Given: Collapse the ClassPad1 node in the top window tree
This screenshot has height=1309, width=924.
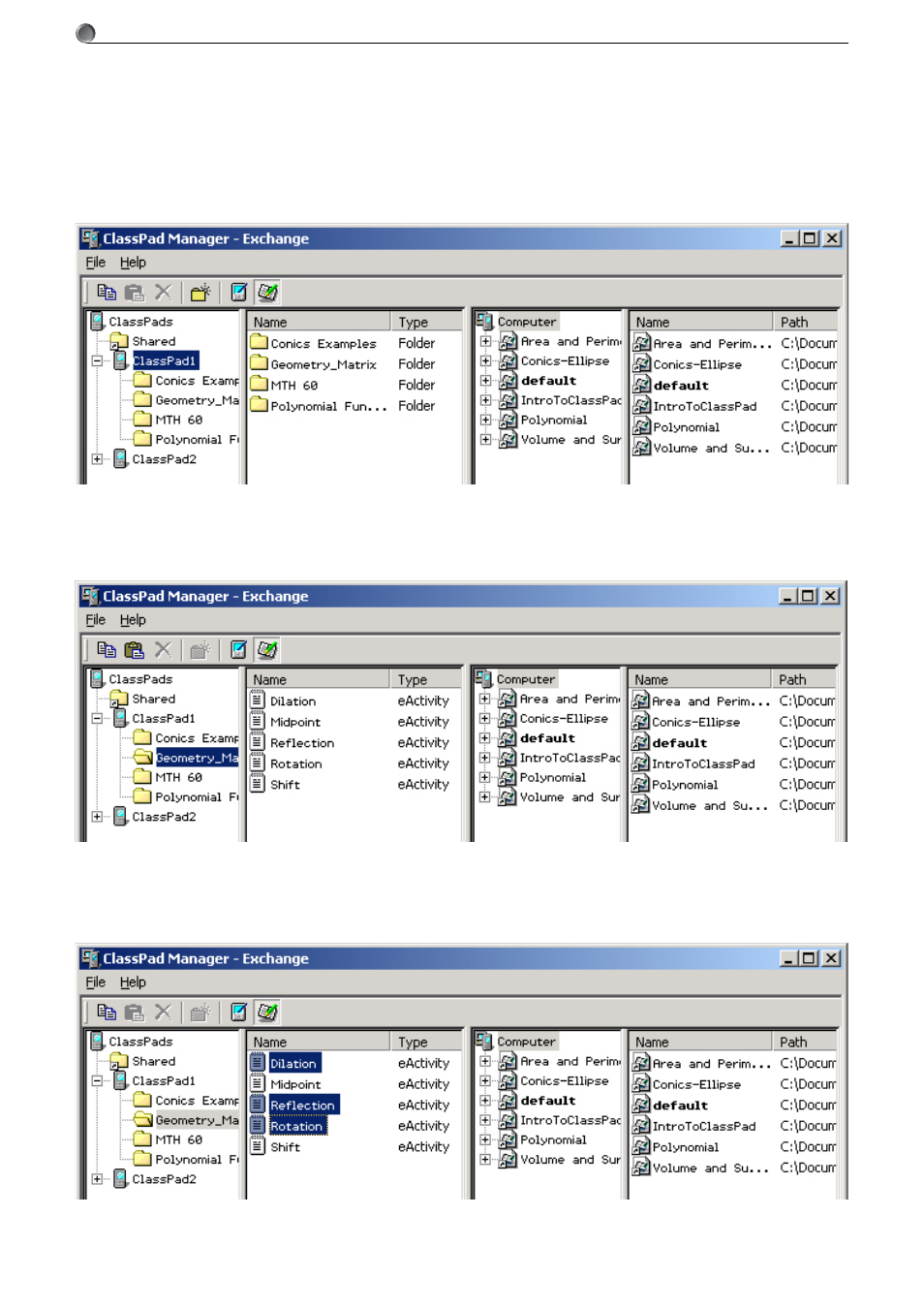Looking at the screenshot, I should pos(97,360).
